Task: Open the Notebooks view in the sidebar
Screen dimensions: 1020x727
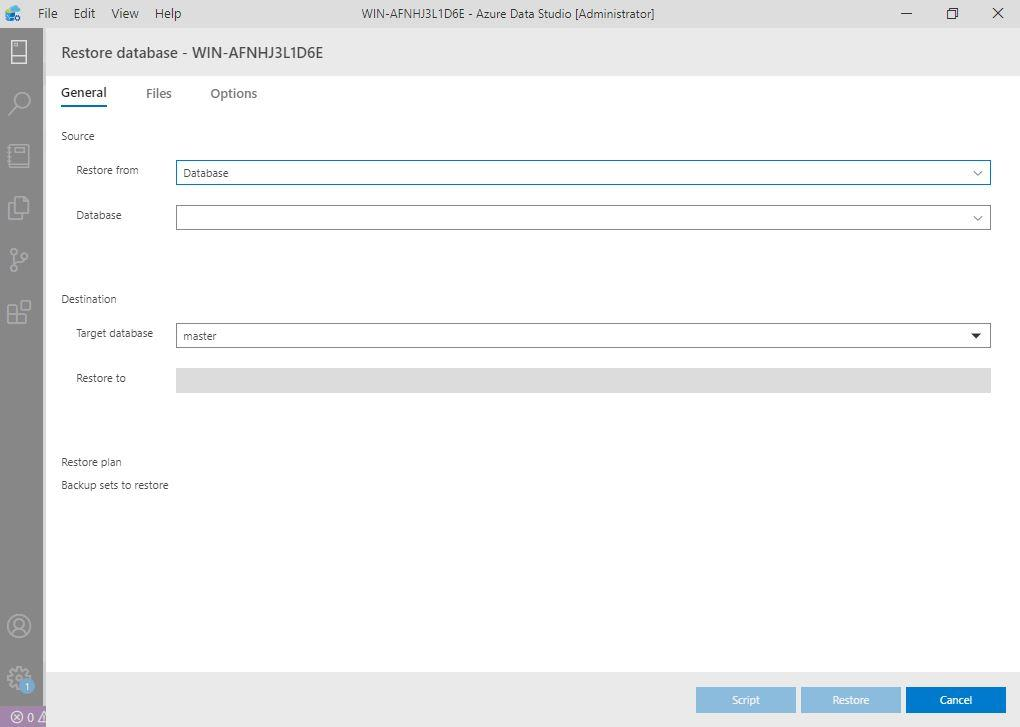Action: (19, 156)
